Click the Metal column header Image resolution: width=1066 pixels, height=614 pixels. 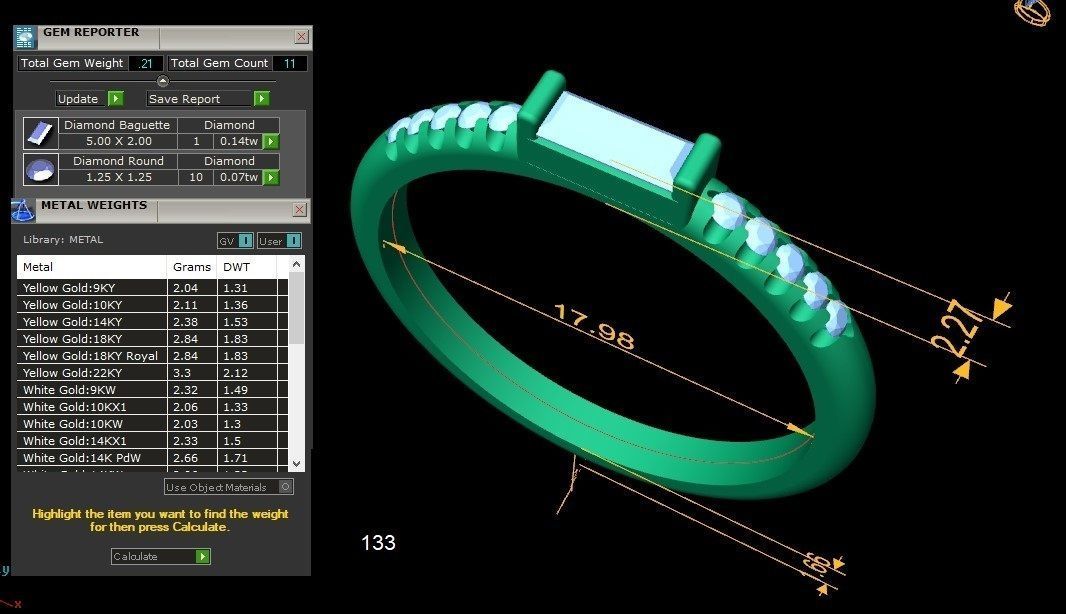point(92,267)
